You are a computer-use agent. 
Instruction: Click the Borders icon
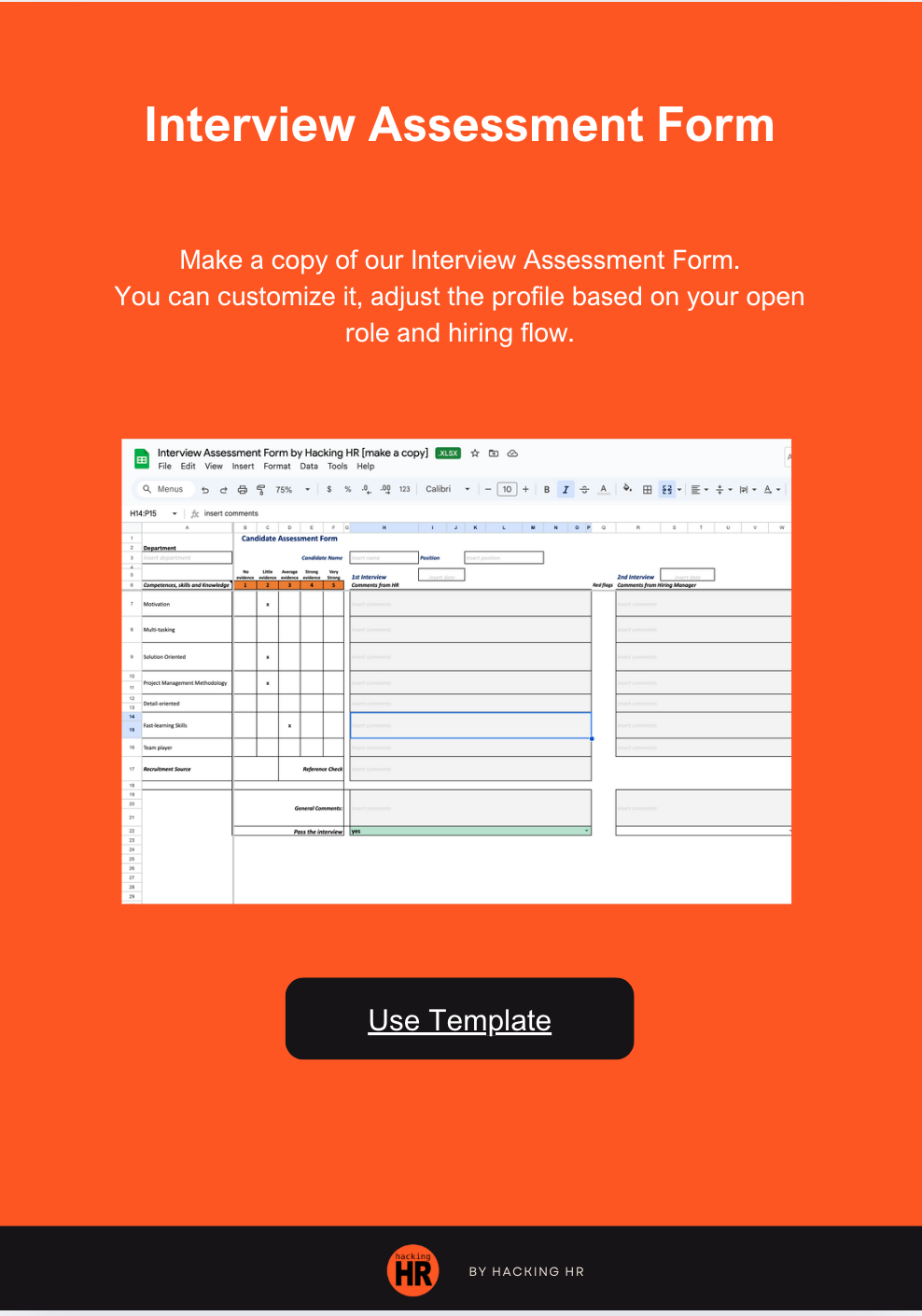pos(646,488)
